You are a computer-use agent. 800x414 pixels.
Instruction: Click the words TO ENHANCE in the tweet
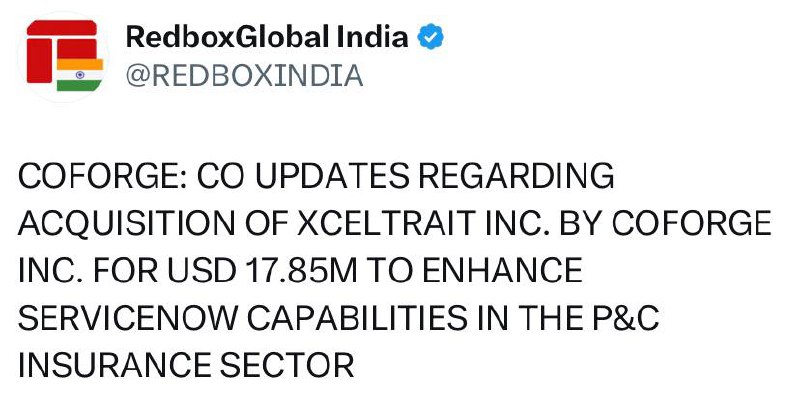tap(473, 270)
